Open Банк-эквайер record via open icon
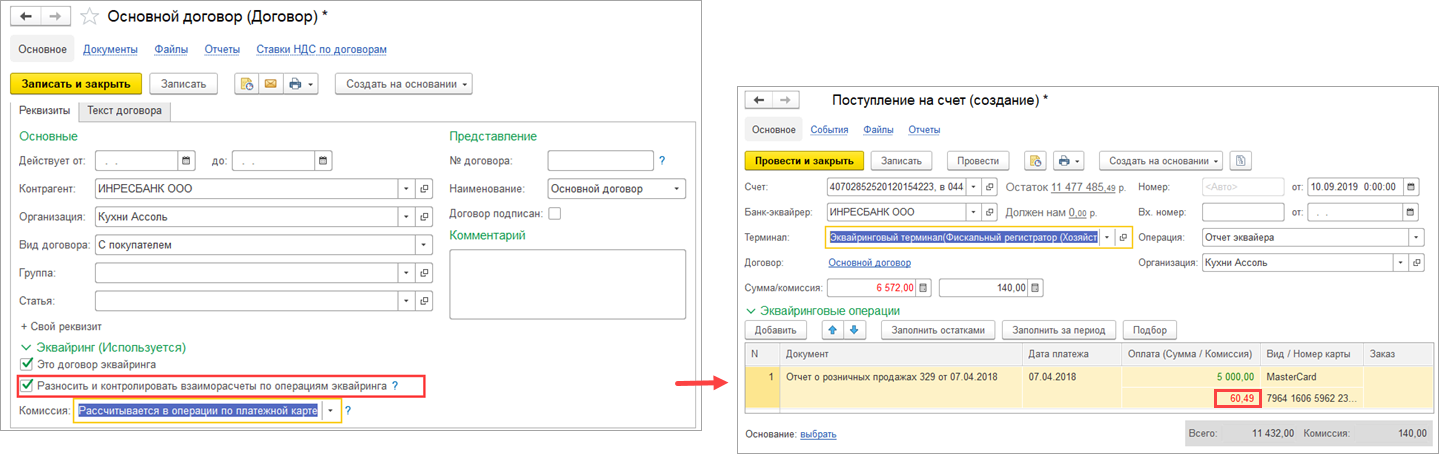The image size is (1439, 454). click(989, 212)
